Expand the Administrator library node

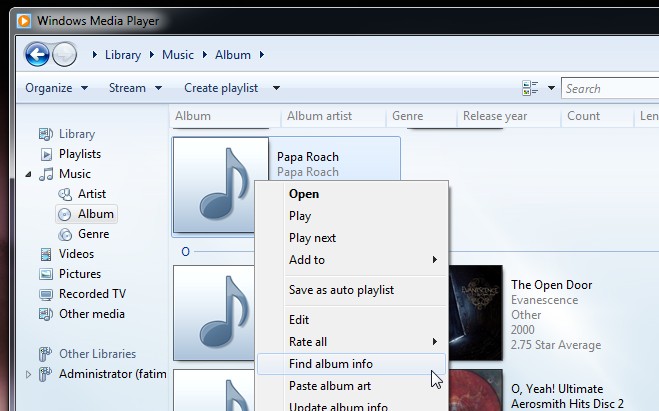[28, 374]
